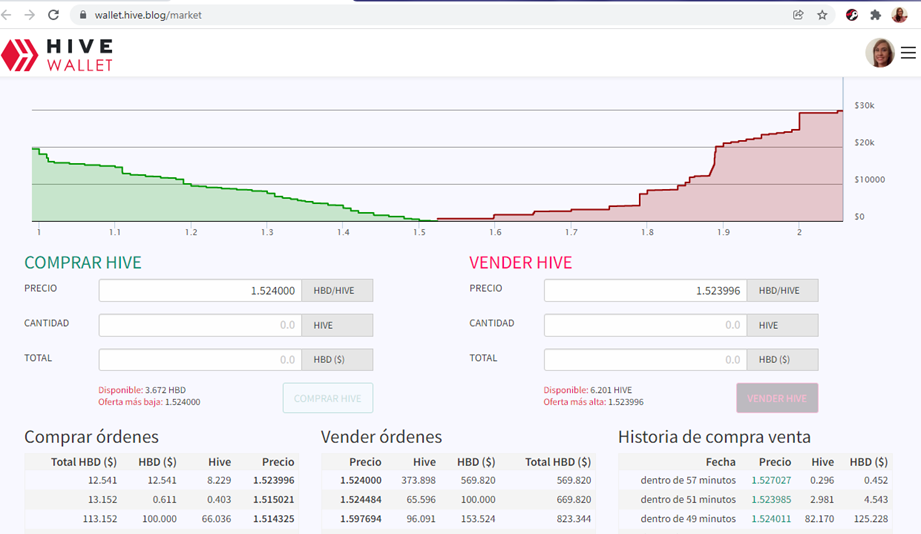Click the sell TOTAL HBD field

646,360
